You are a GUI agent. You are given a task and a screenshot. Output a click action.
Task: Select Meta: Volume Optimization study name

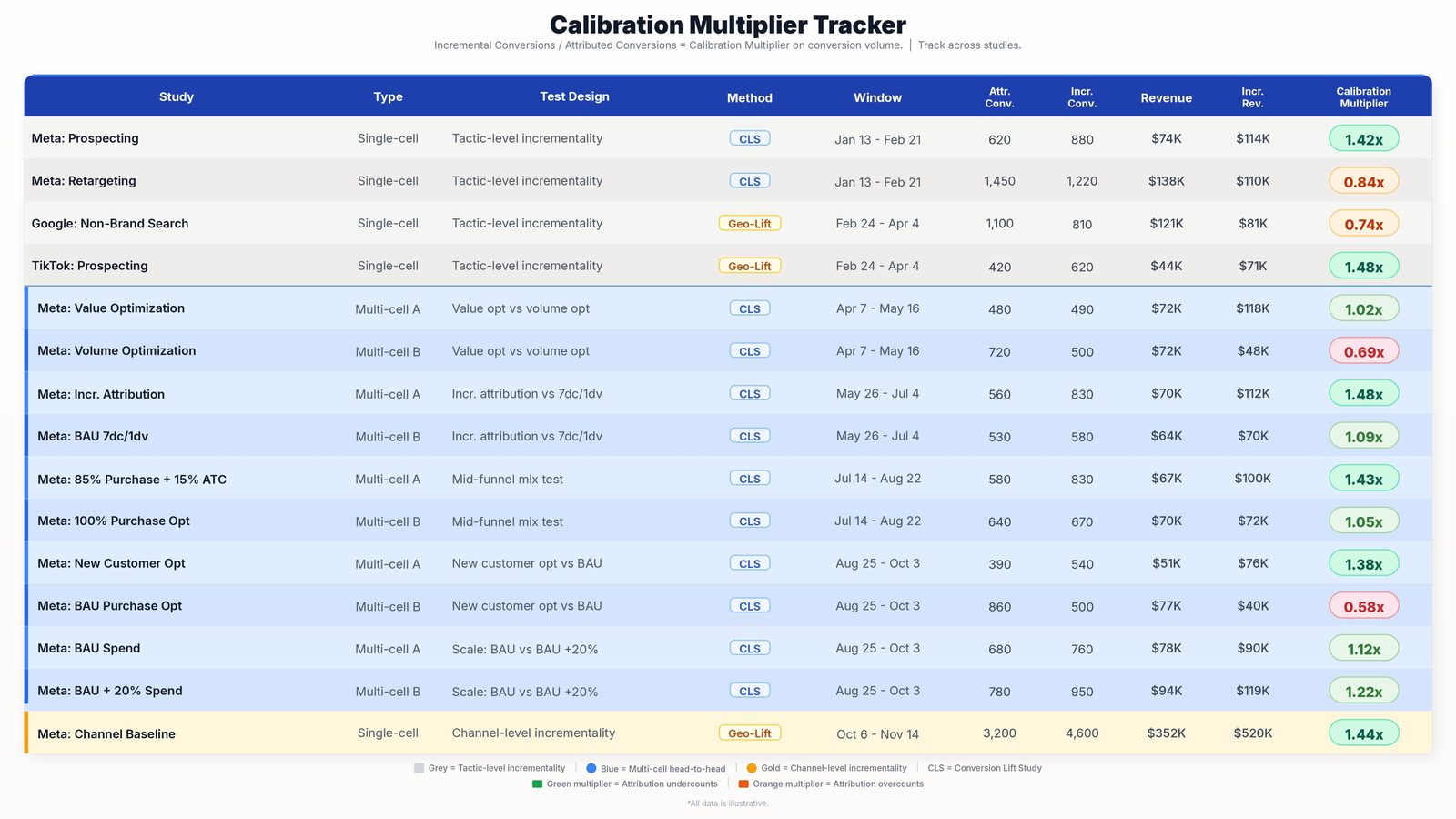(116, 351)
